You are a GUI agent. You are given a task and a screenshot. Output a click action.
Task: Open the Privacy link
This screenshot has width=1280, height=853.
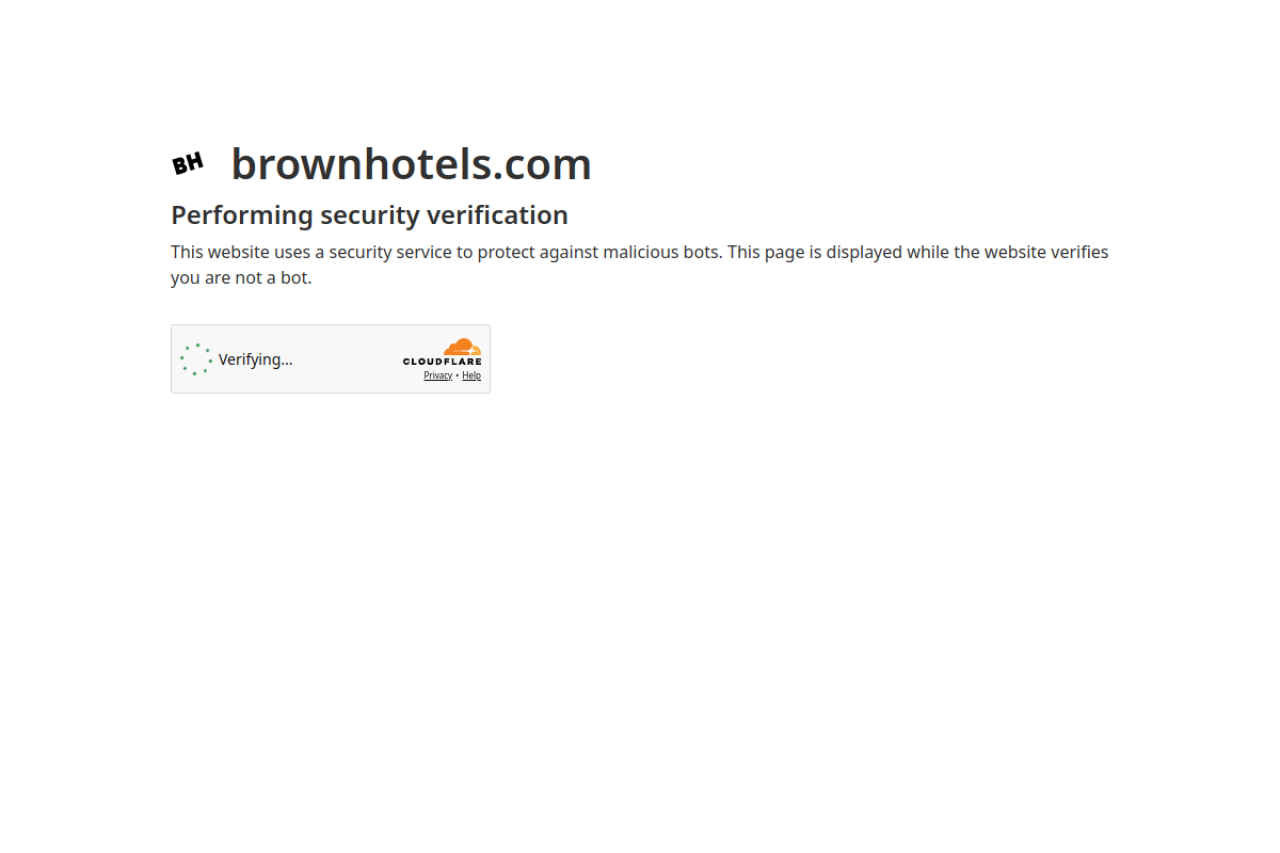(438, 376)
